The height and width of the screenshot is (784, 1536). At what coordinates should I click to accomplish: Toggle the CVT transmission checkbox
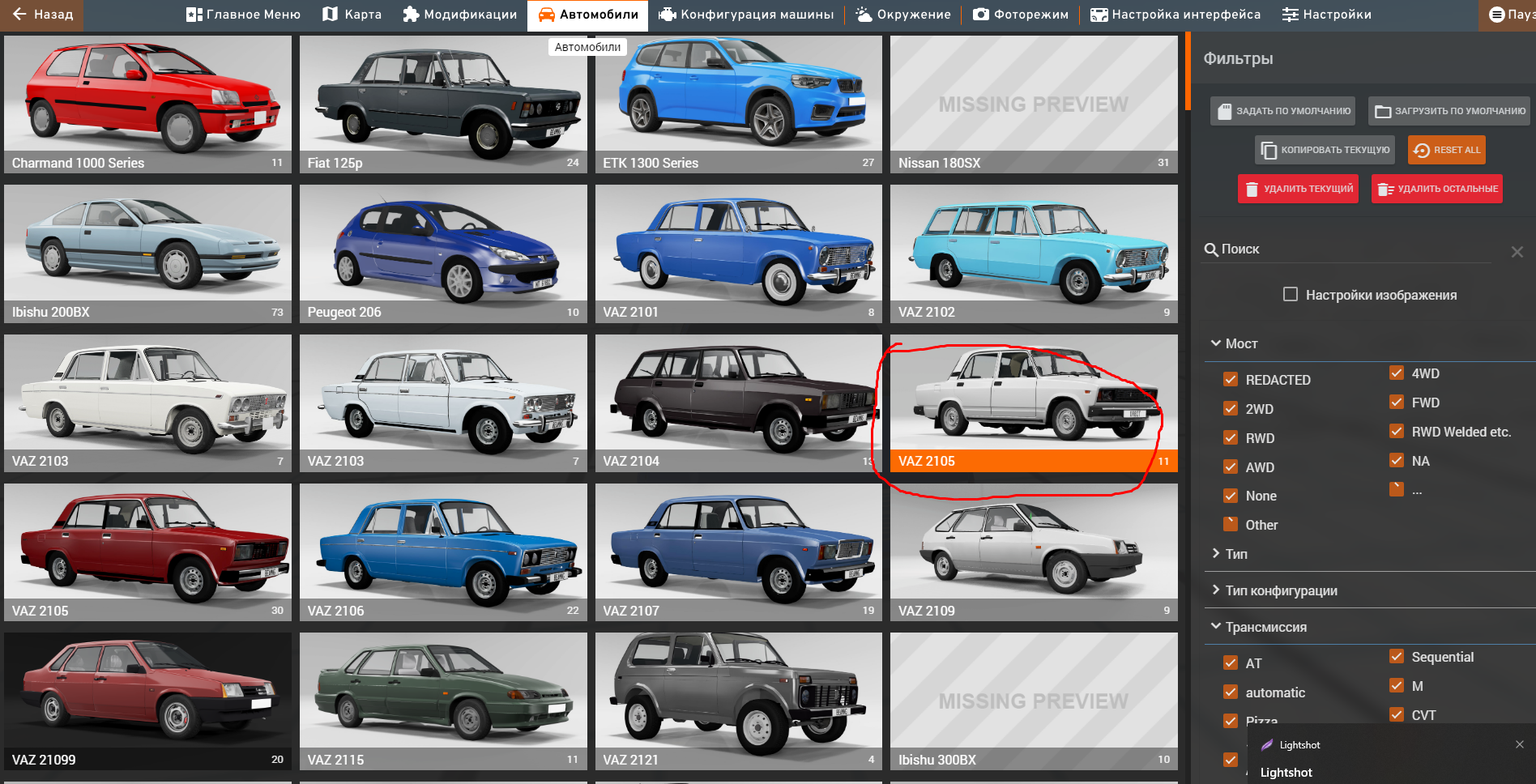(x=1397, y=715)
